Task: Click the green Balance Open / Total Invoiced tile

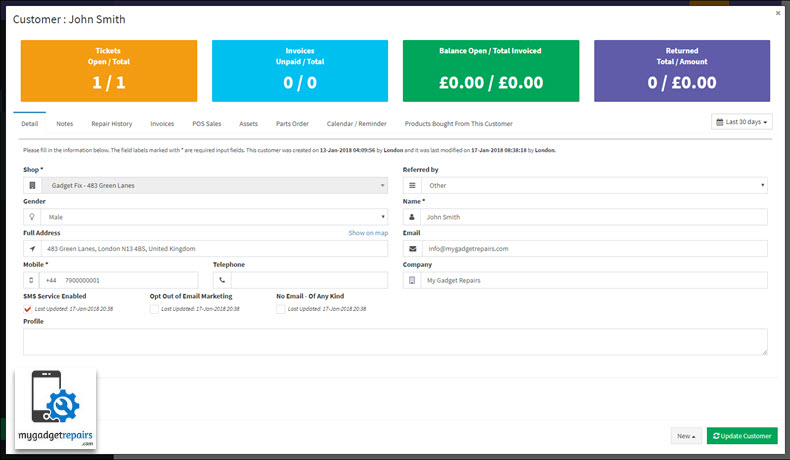Action: point(491,71)
